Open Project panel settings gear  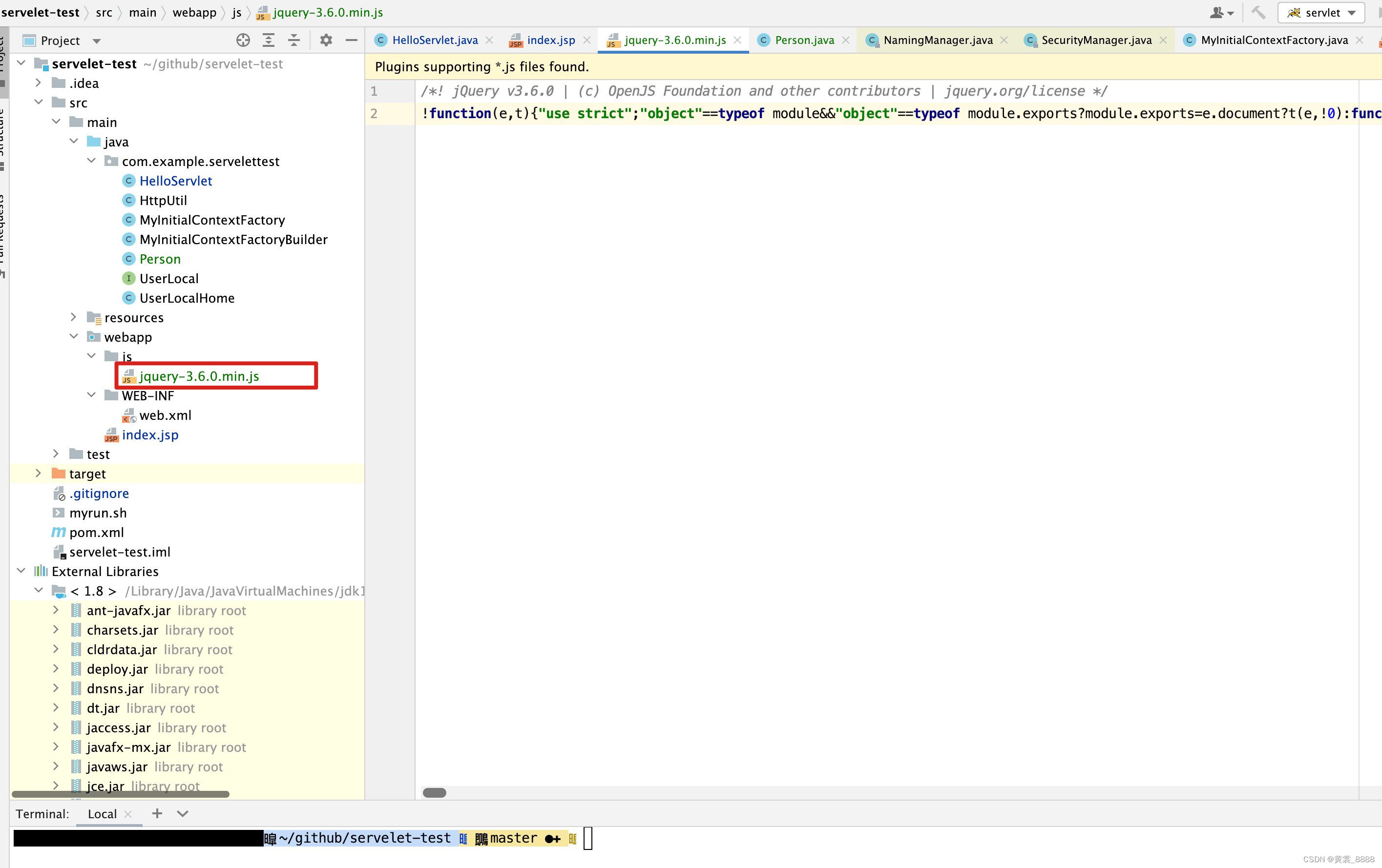(326, 40)
